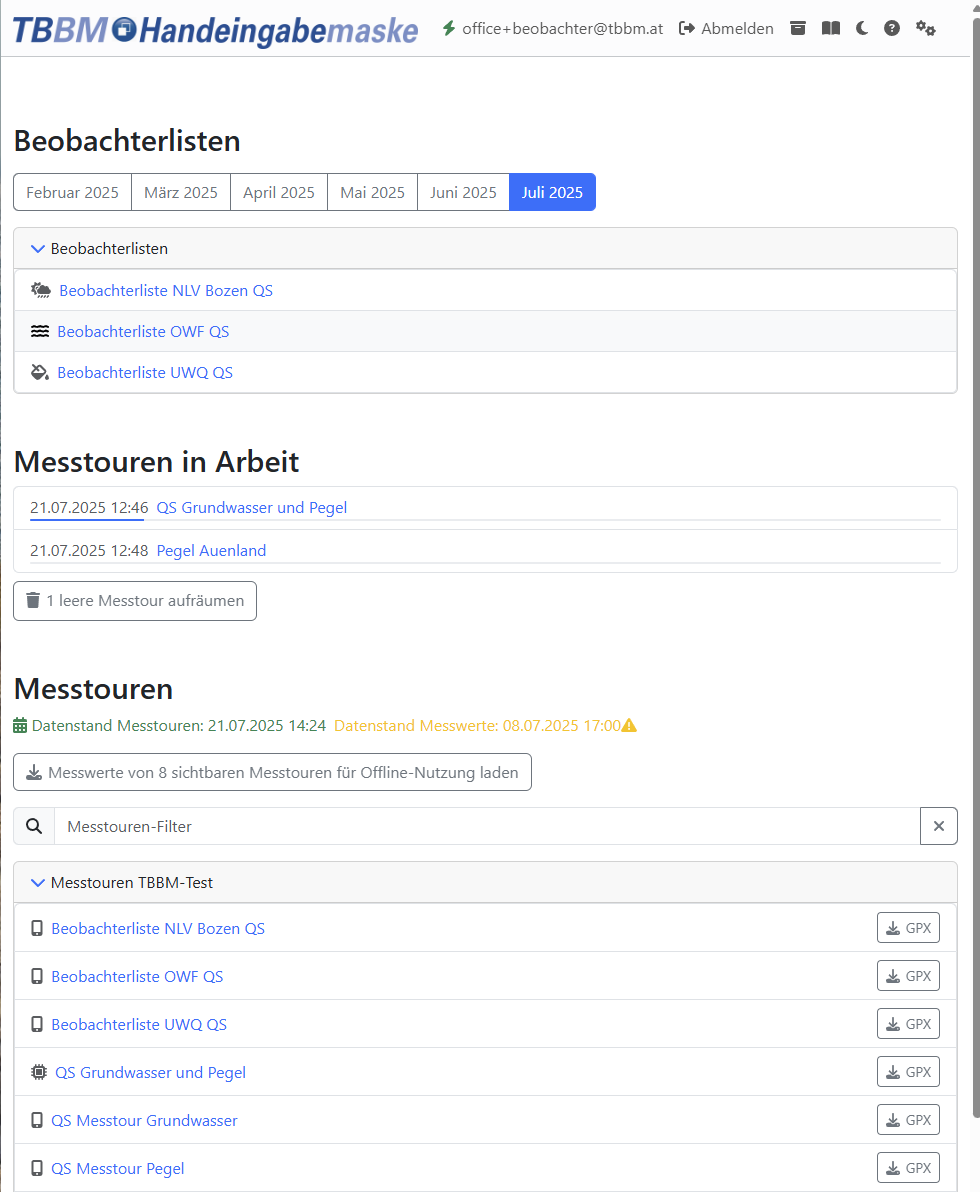
Task: Select the Juli 2025 tab
Action: (552, 192)
